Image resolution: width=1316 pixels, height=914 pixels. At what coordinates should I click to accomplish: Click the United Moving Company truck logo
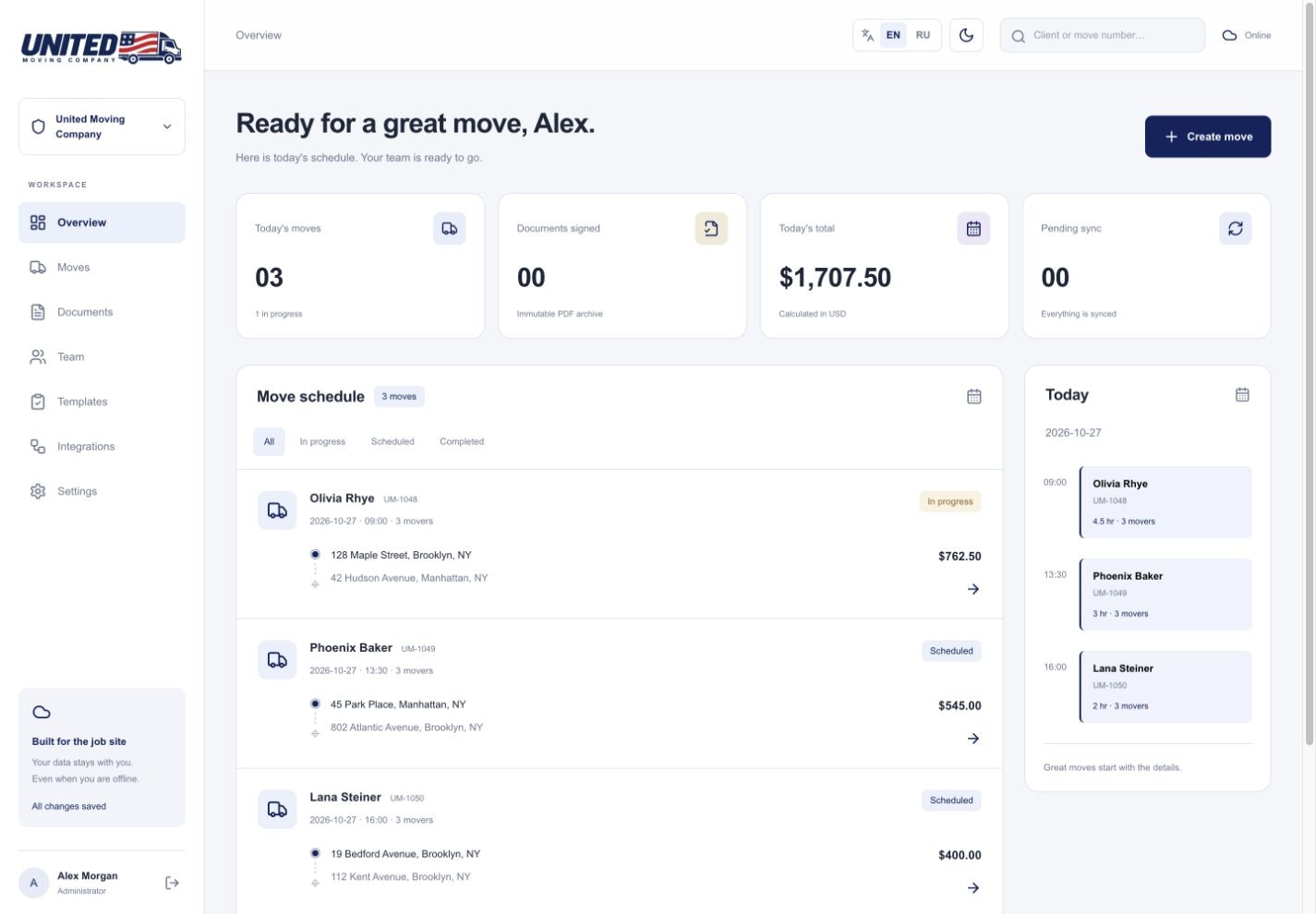tap(102, 47)
